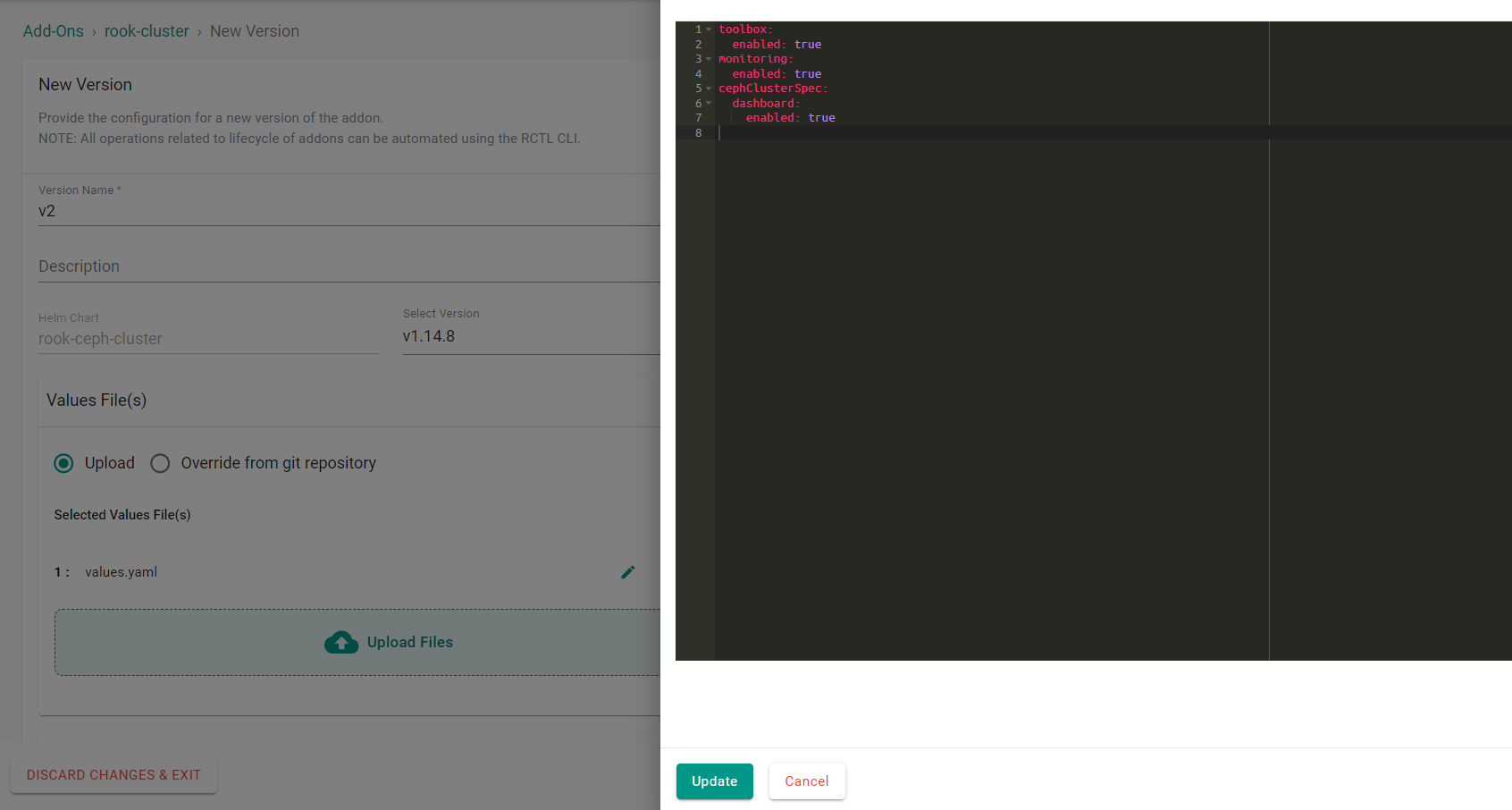Viewport: 1512px width, 810px height.
Task: Edit values.yaml with the pencil icon
Action: (628, 572)
